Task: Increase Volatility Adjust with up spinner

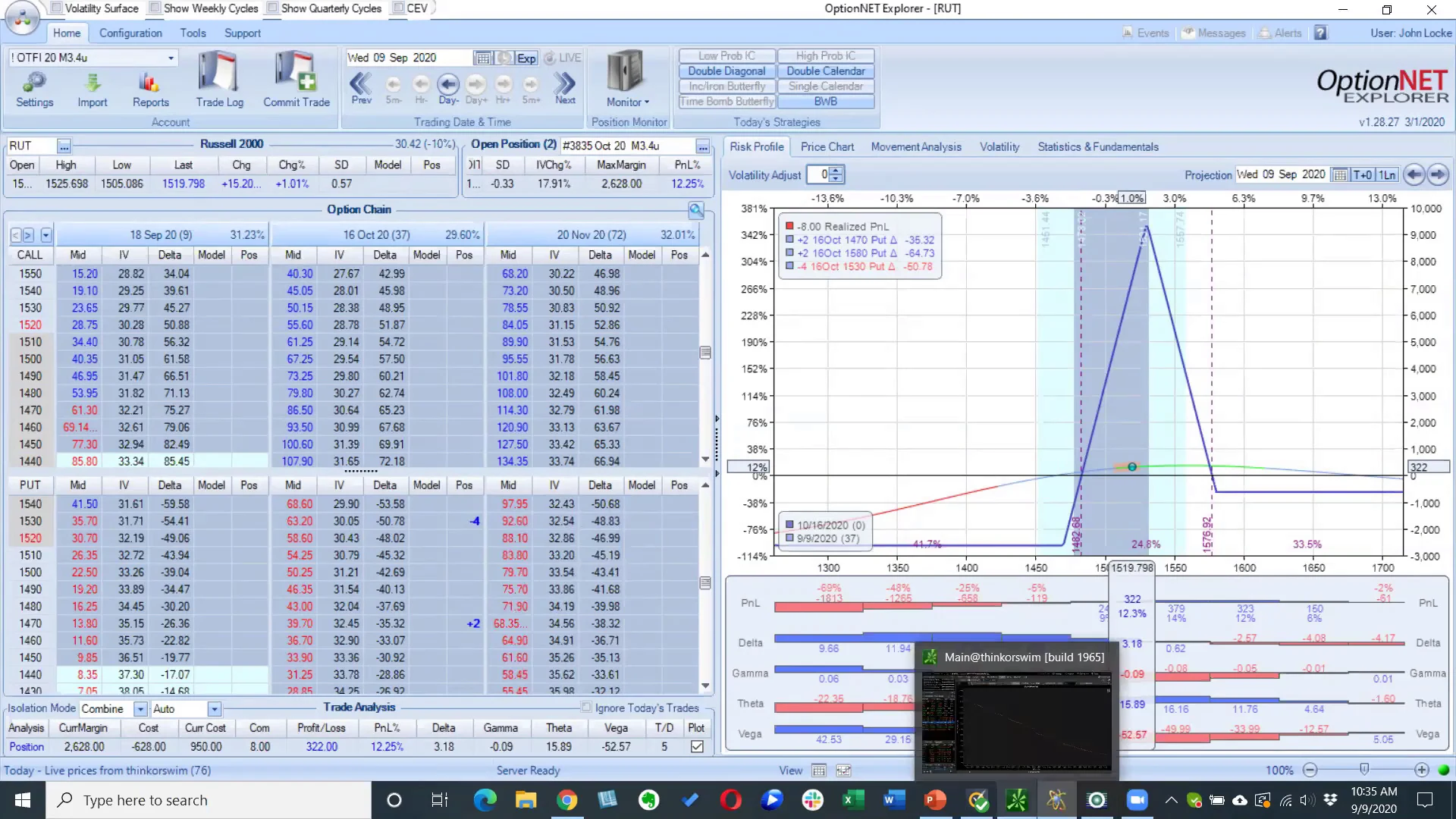Action: pos(836,171)
